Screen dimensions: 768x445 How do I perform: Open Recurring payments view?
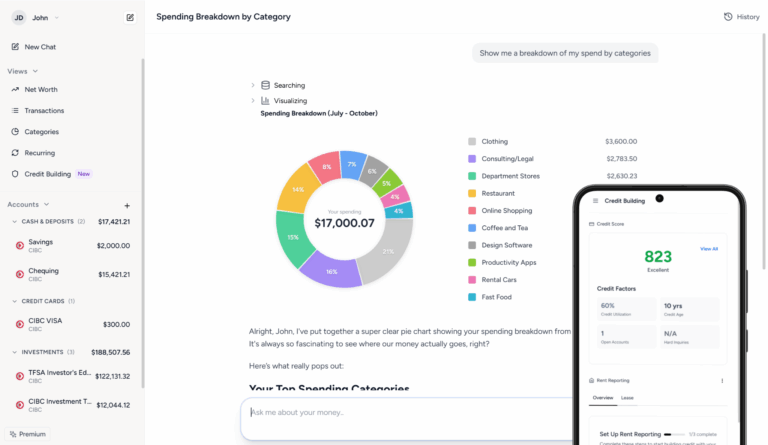(x=39, y=153)
